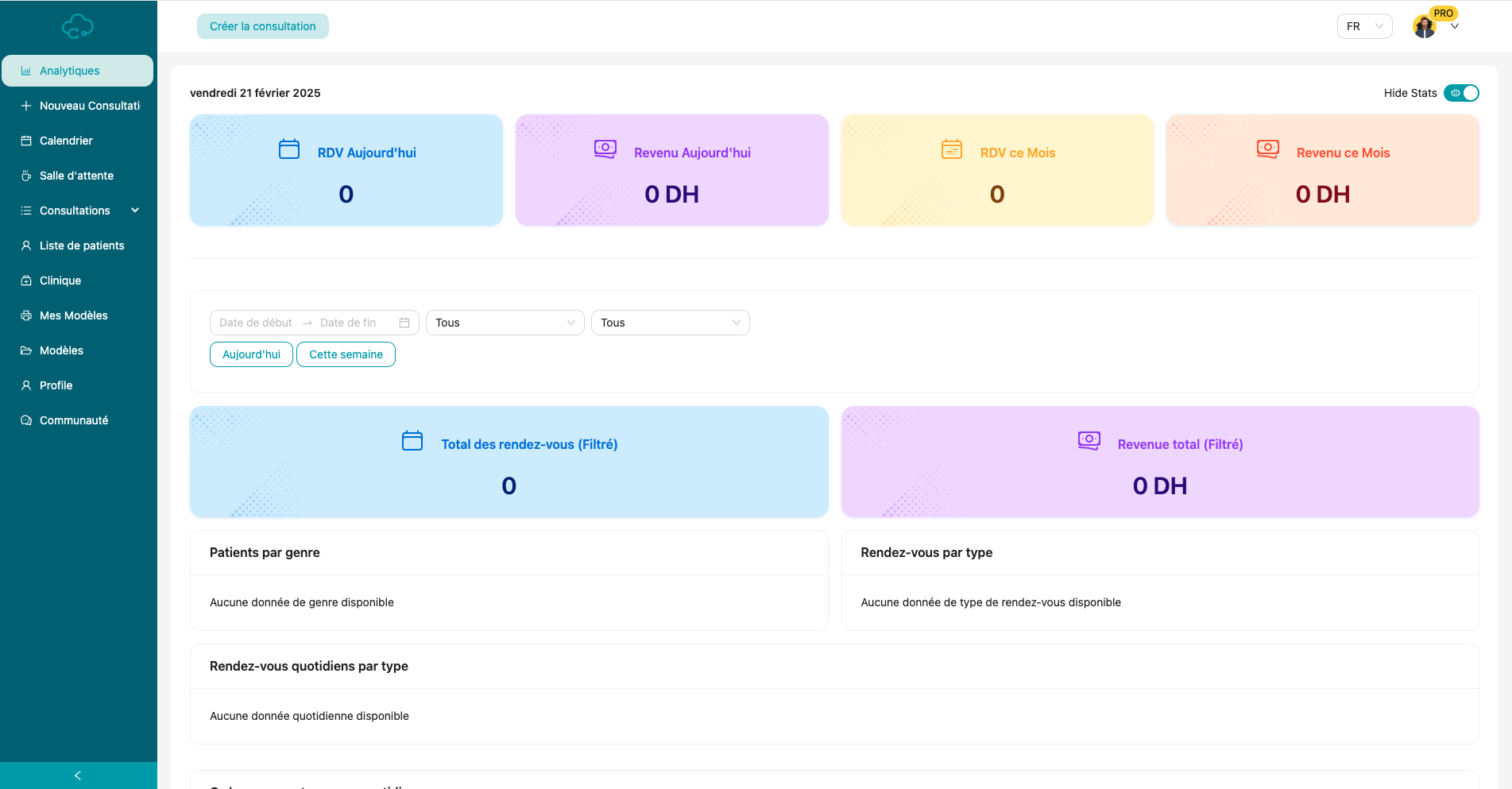
Task: Open the FR language dropdown
Action: click(1364, 26)
